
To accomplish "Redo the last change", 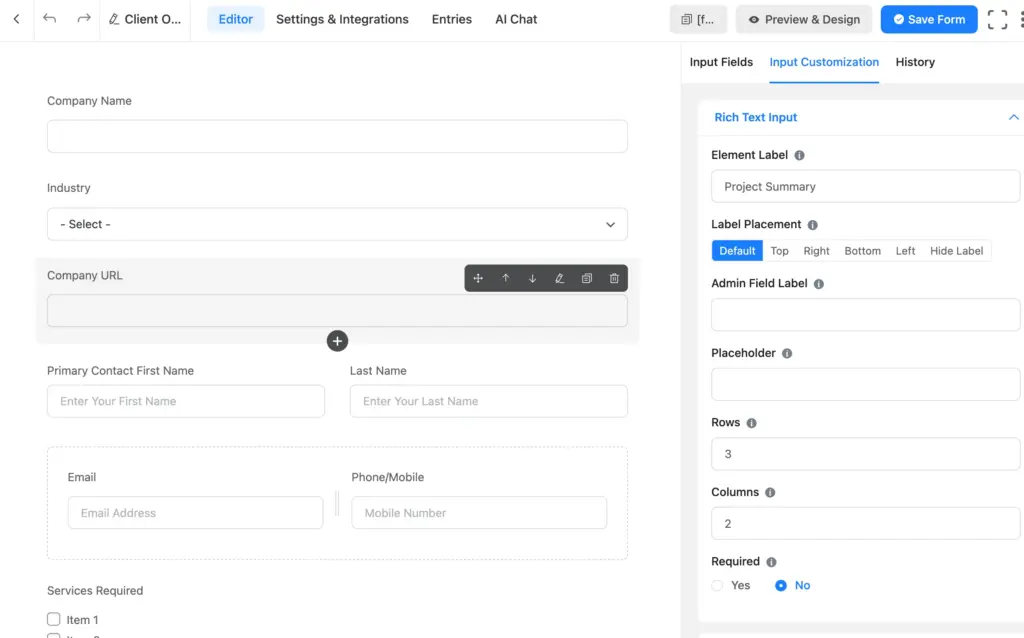I will point(84,19).
